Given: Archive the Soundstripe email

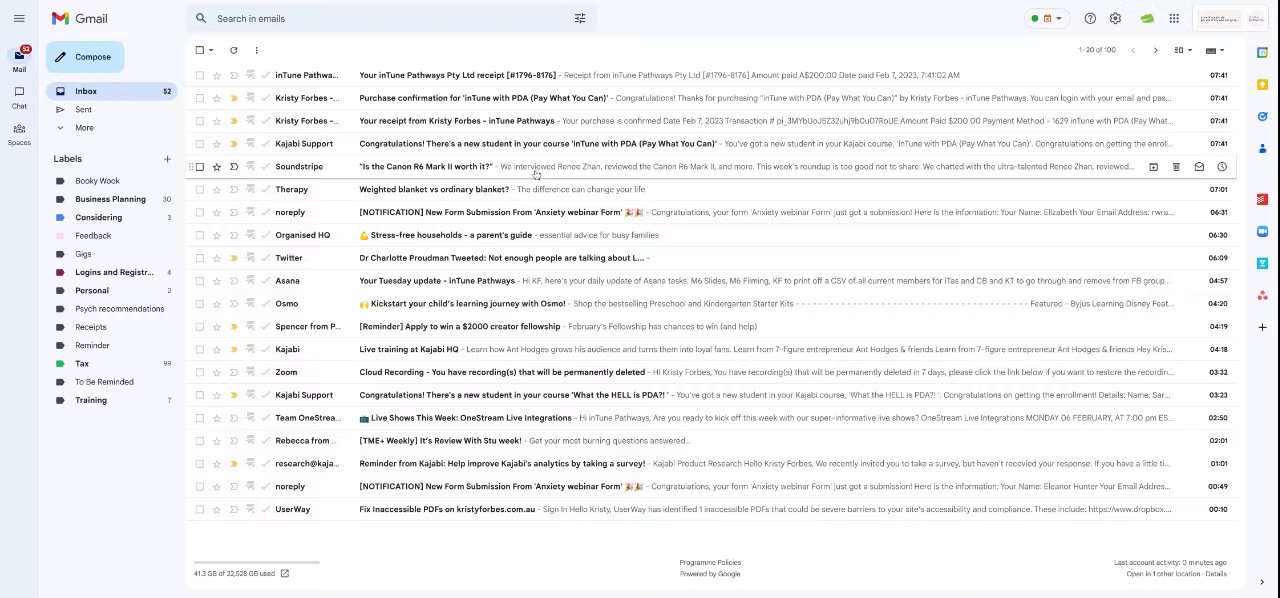Looking at the screenshot, I should 1153,167.
